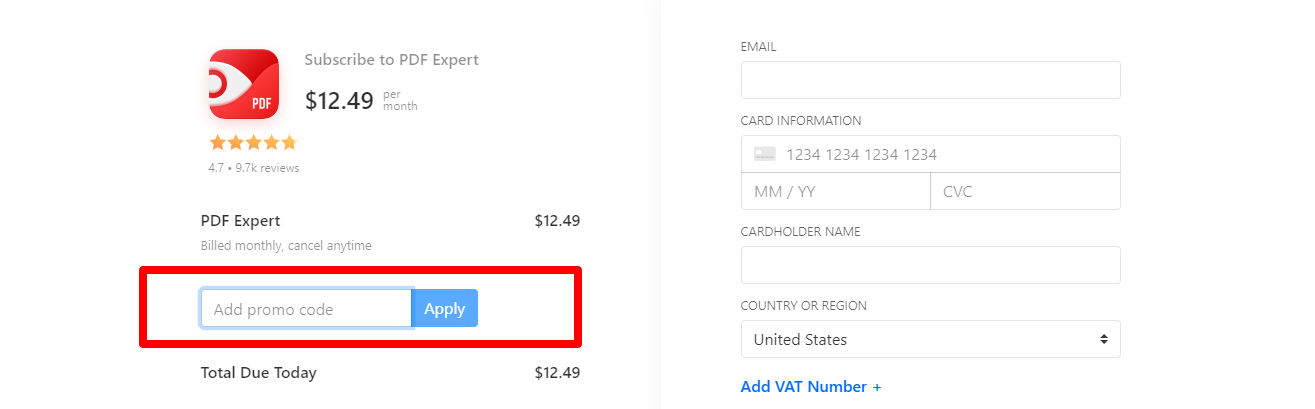
Task: Click the Add VAT Number link
Action: click(x=811, y=386)
